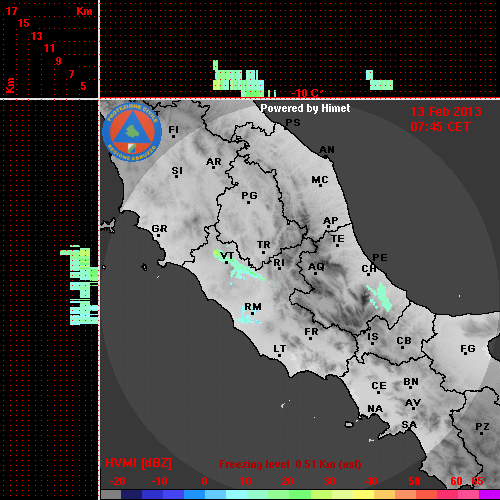500x500 pixels.
Task: Click the '-10' value on the dBZ scale
Action: click(159, 481)
